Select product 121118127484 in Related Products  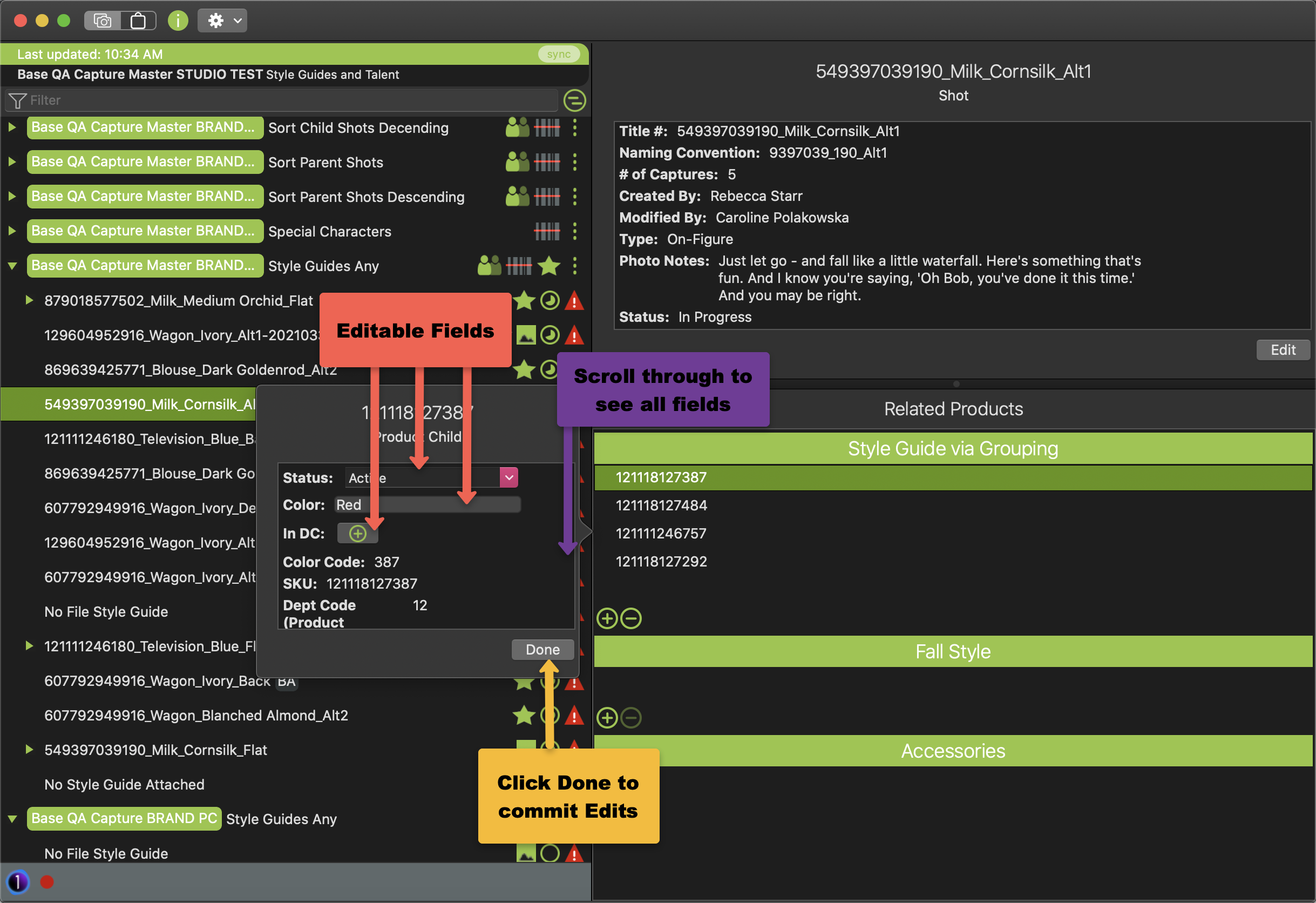pos(661,506)
